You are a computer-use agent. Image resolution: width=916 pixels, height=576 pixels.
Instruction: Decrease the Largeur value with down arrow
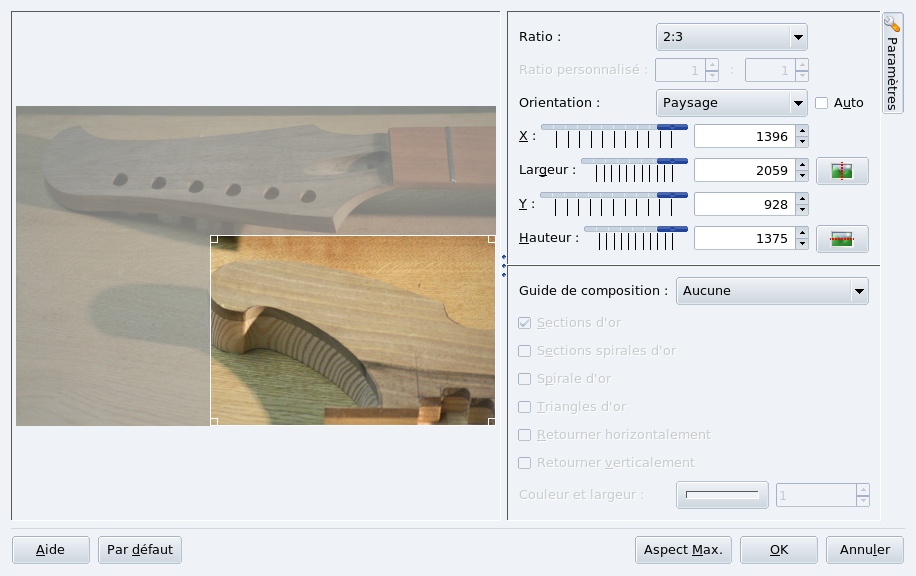point(802,176)
